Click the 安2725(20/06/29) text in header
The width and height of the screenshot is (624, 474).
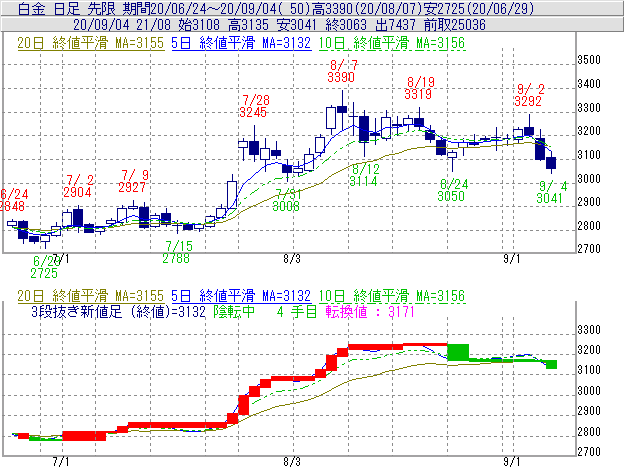[479, 8]
